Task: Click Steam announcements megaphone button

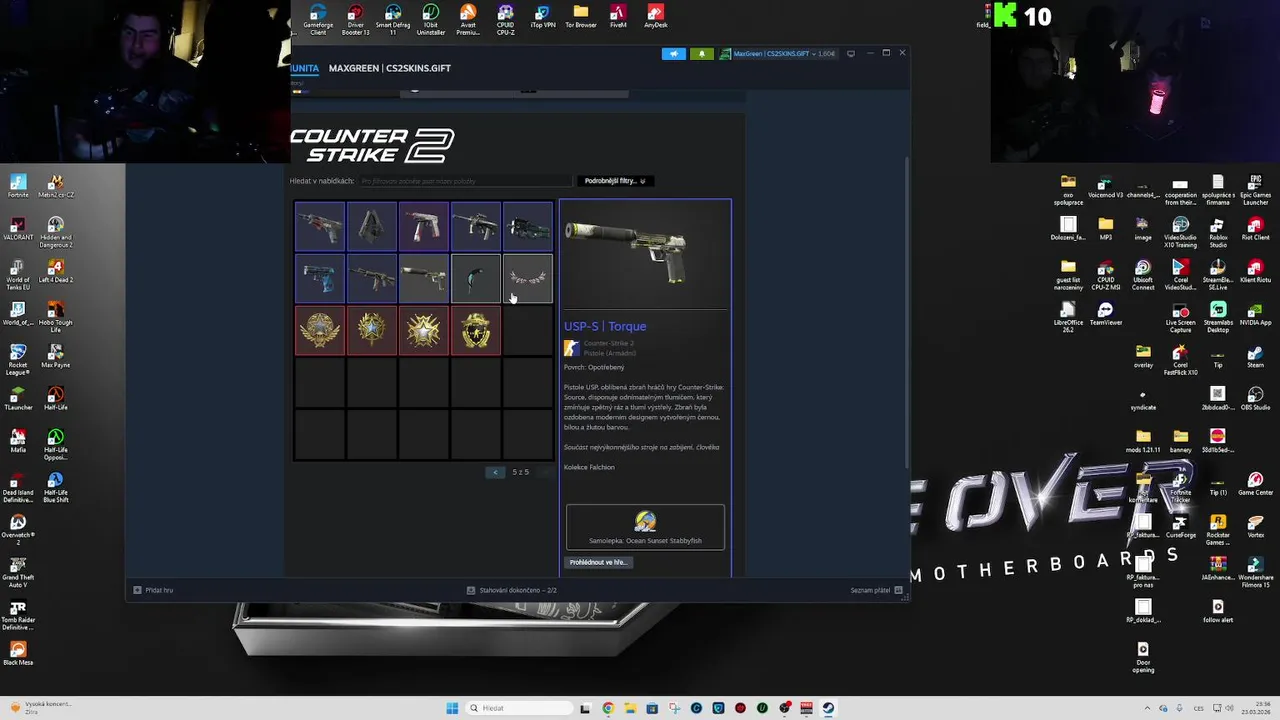Action: tap(674, 53)
